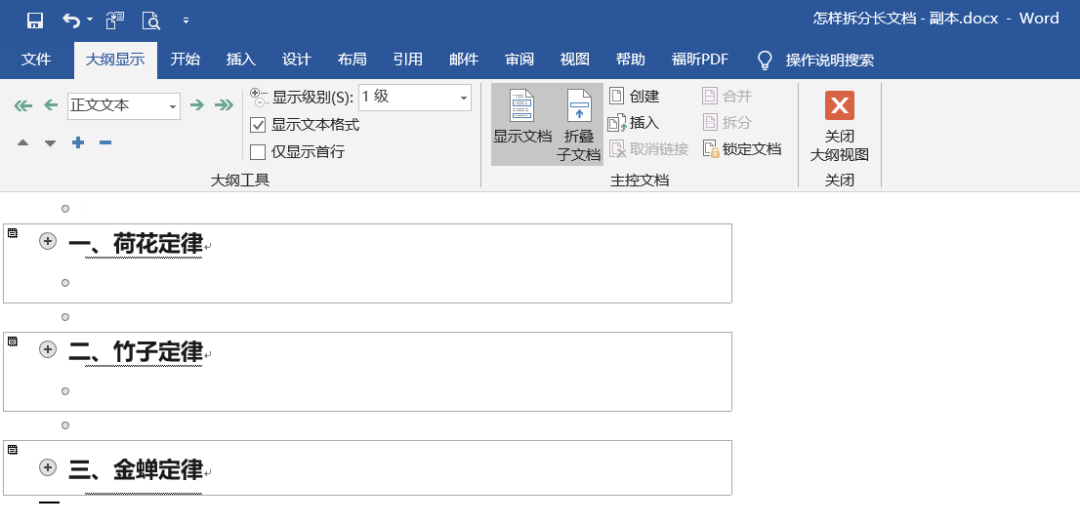Move item up with triangle arrow
This screenshot has height=523, width=1080.
23,143
